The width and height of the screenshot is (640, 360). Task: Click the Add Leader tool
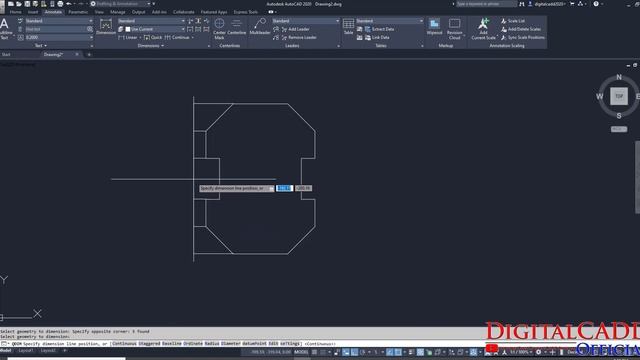pos(295,29)
